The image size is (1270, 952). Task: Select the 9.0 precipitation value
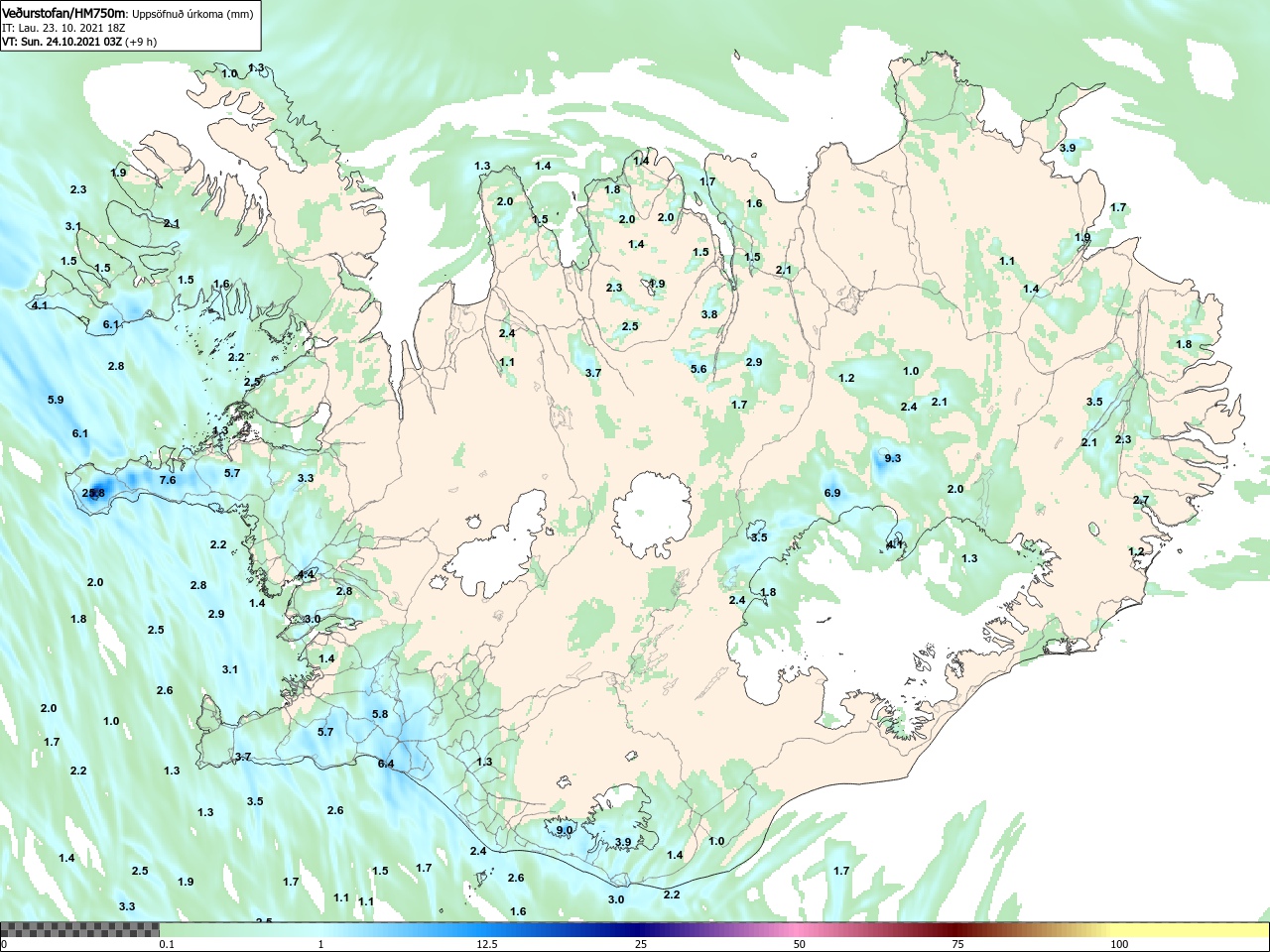(x=565, y=830)
